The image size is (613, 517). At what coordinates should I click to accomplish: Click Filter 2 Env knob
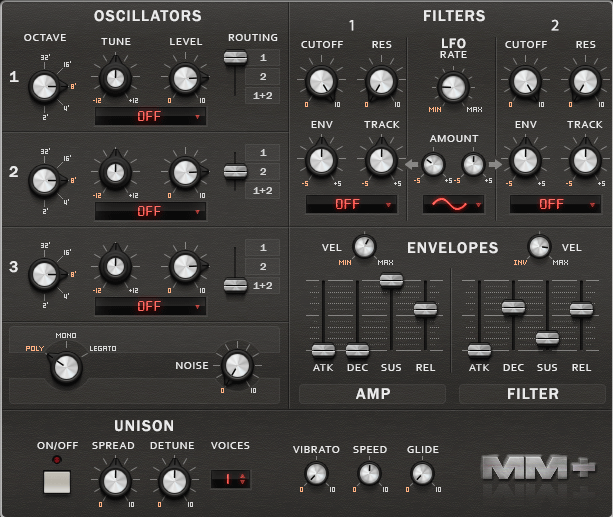525,160
